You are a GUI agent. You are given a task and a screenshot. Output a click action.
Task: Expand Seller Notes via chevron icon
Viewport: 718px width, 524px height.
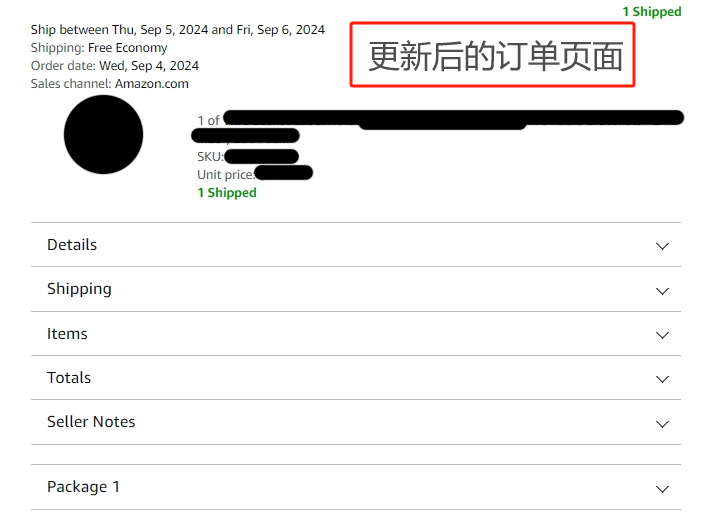662,424
